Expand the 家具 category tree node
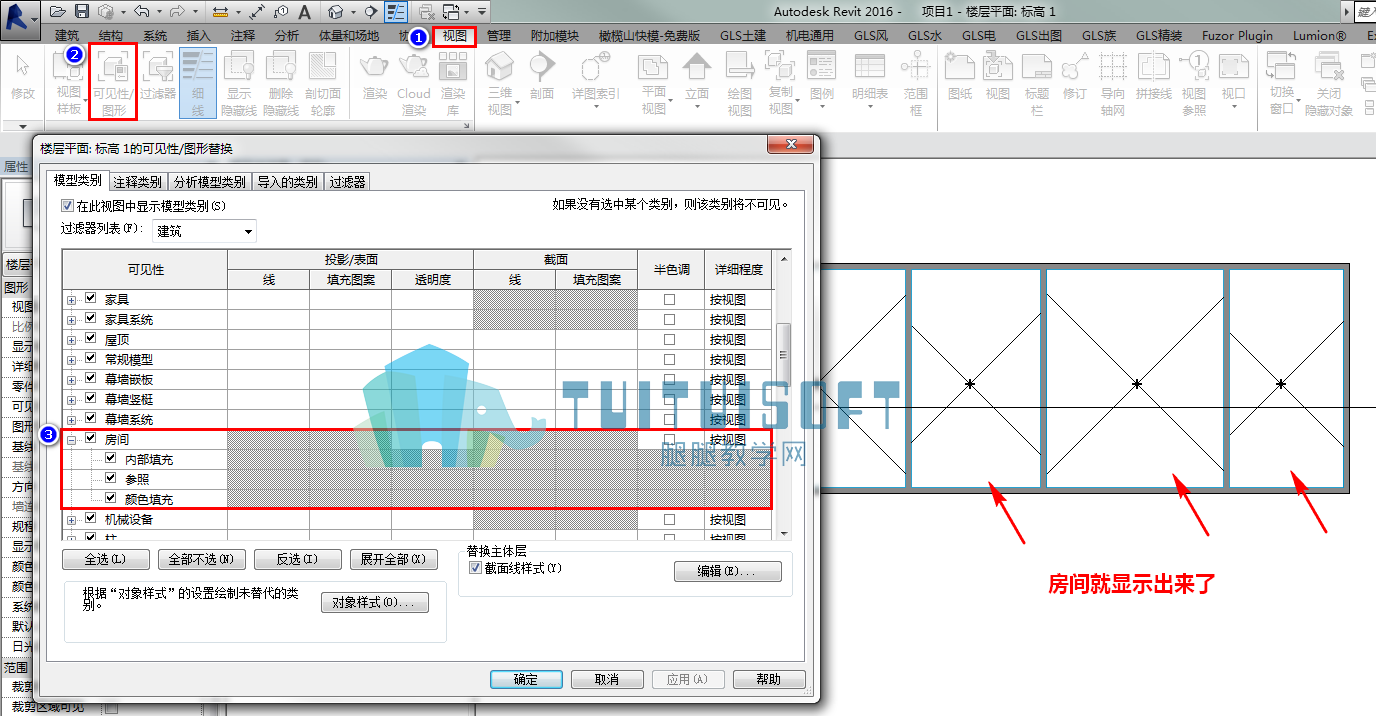The height and width of the screenshot is (716, 1376). tap(71, 299)
